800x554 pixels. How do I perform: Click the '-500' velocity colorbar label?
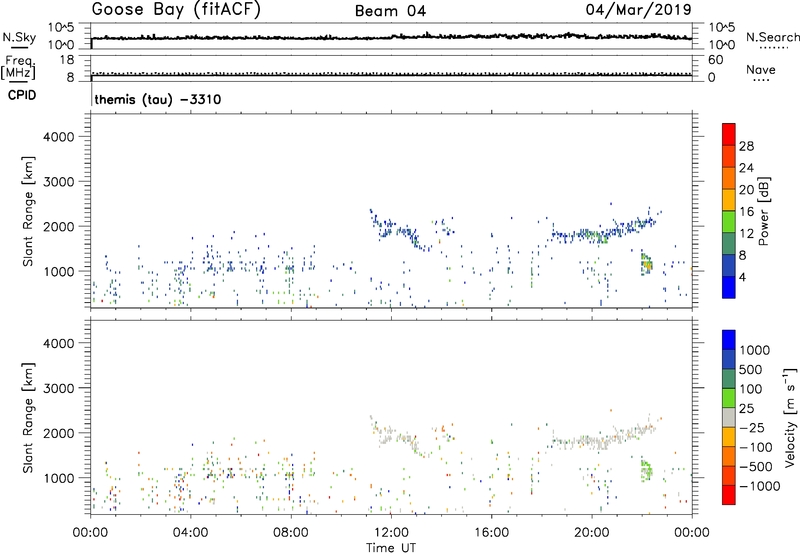click(756, 467)
